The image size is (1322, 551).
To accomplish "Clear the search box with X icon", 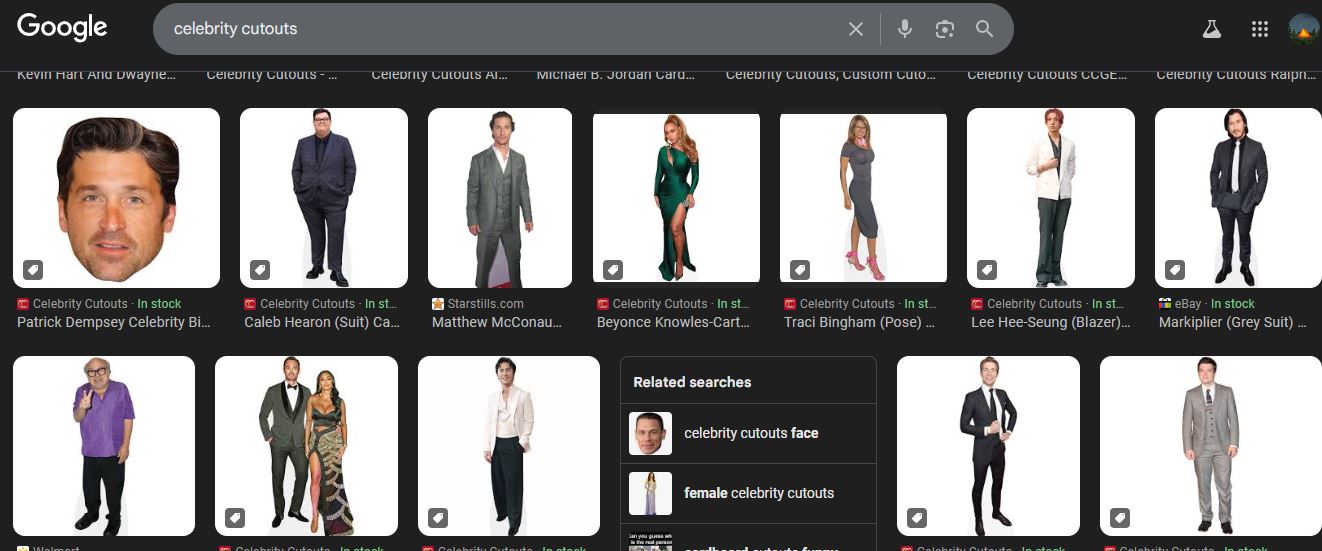I will tap(856, 29).
